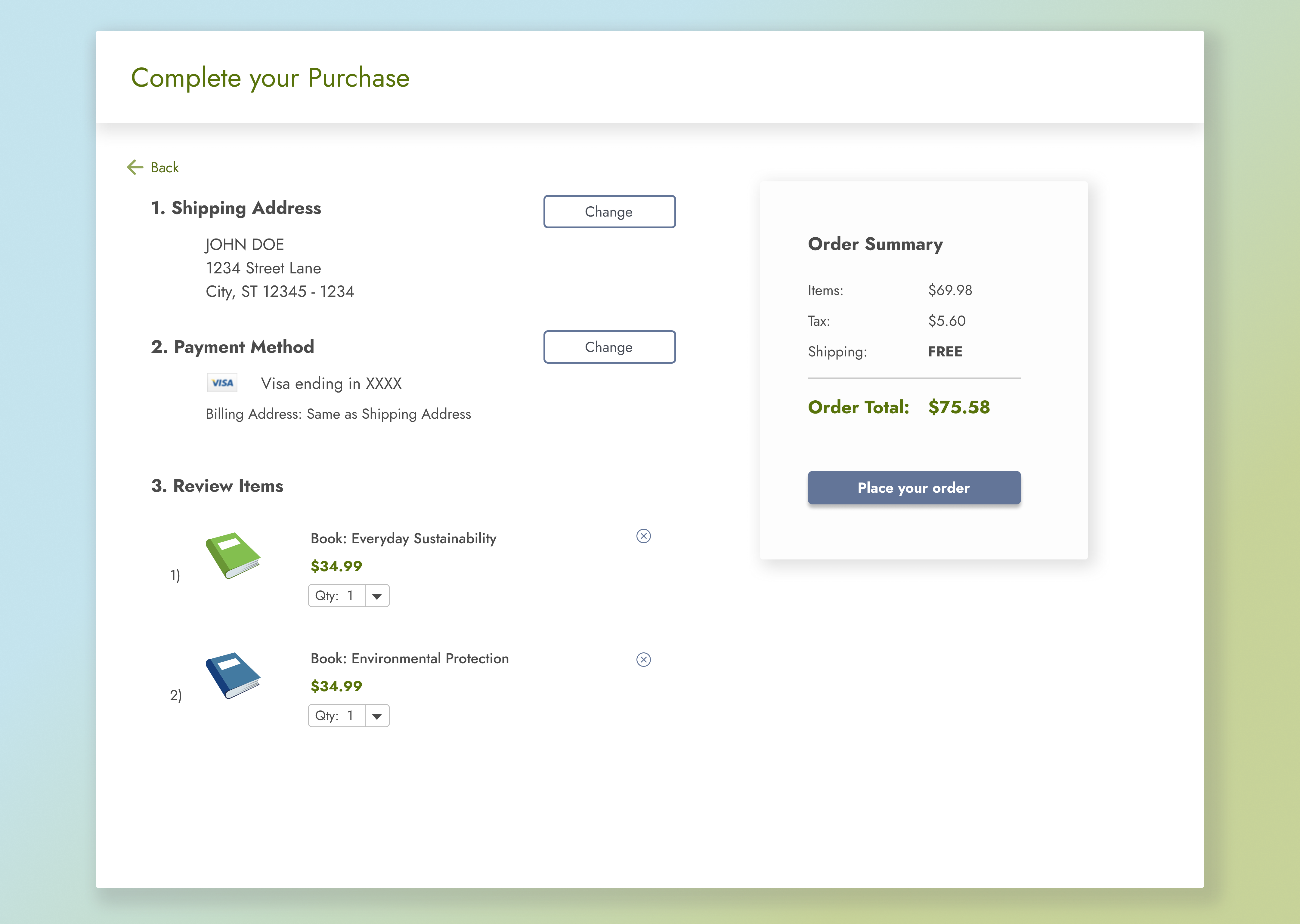
Task: Change the shipping address
Action: point(609,212)
